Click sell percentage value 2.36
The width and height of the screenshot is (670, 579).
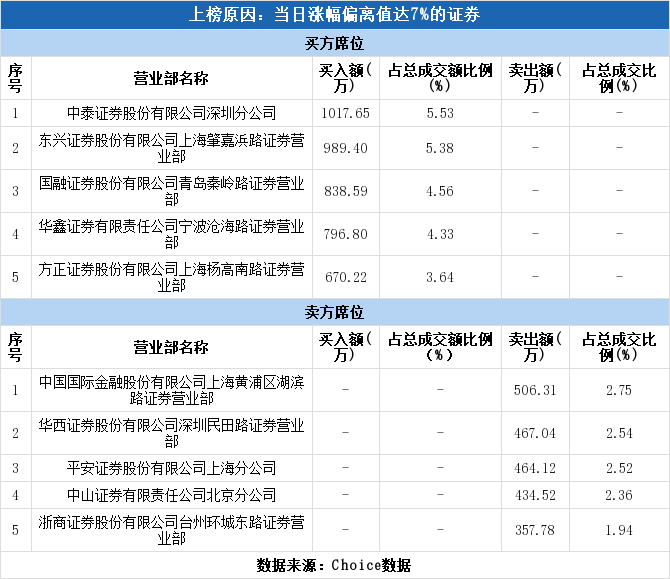click(x=619, y=495)
